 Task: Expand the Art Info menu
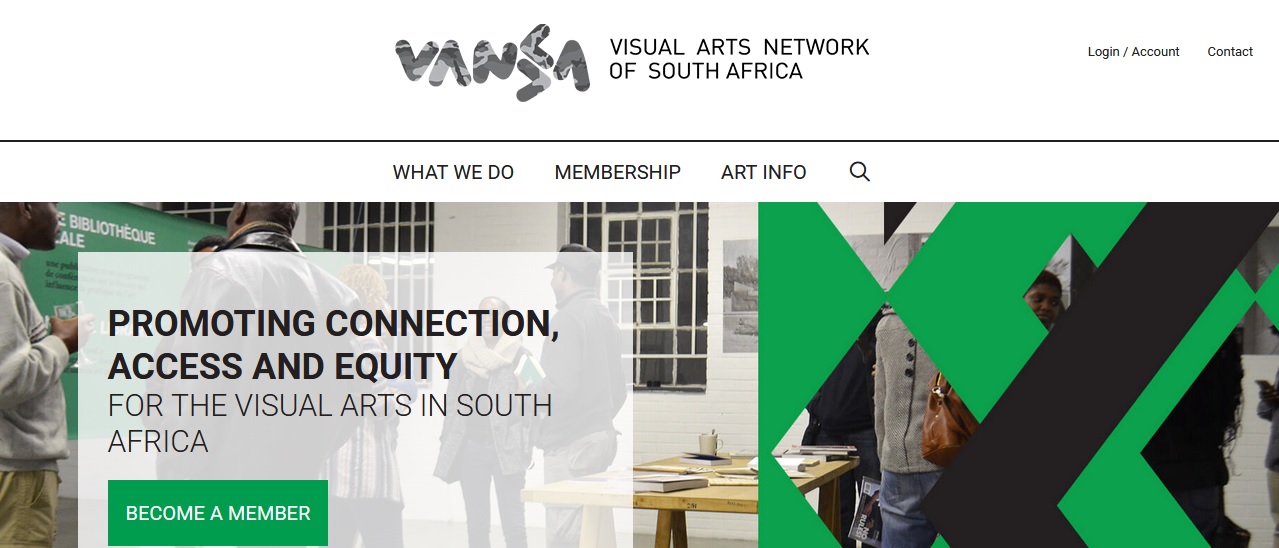(x=763, y=172)
